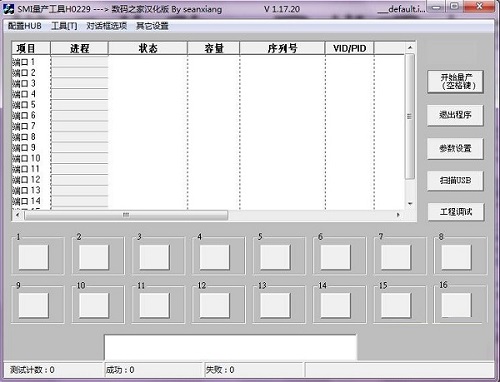Click the 失败 : 0 status entry

tap(254, 370)
